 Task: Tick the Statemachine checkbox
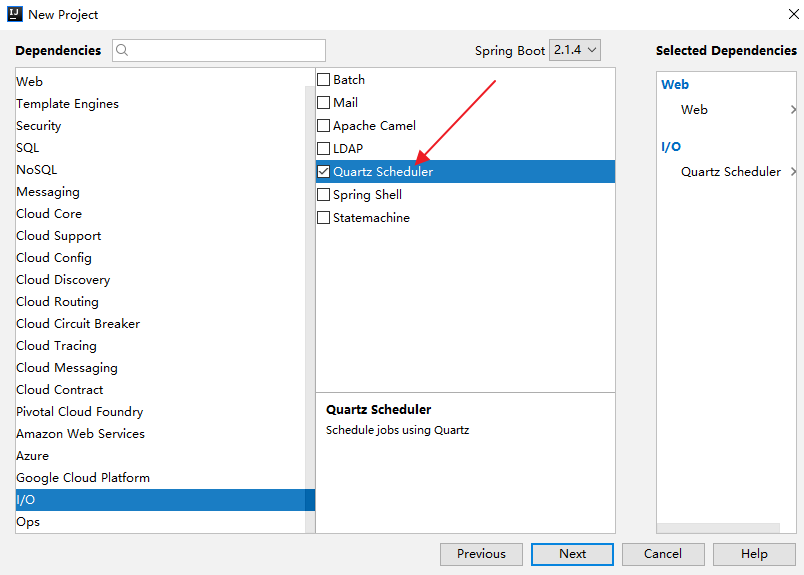324,217
